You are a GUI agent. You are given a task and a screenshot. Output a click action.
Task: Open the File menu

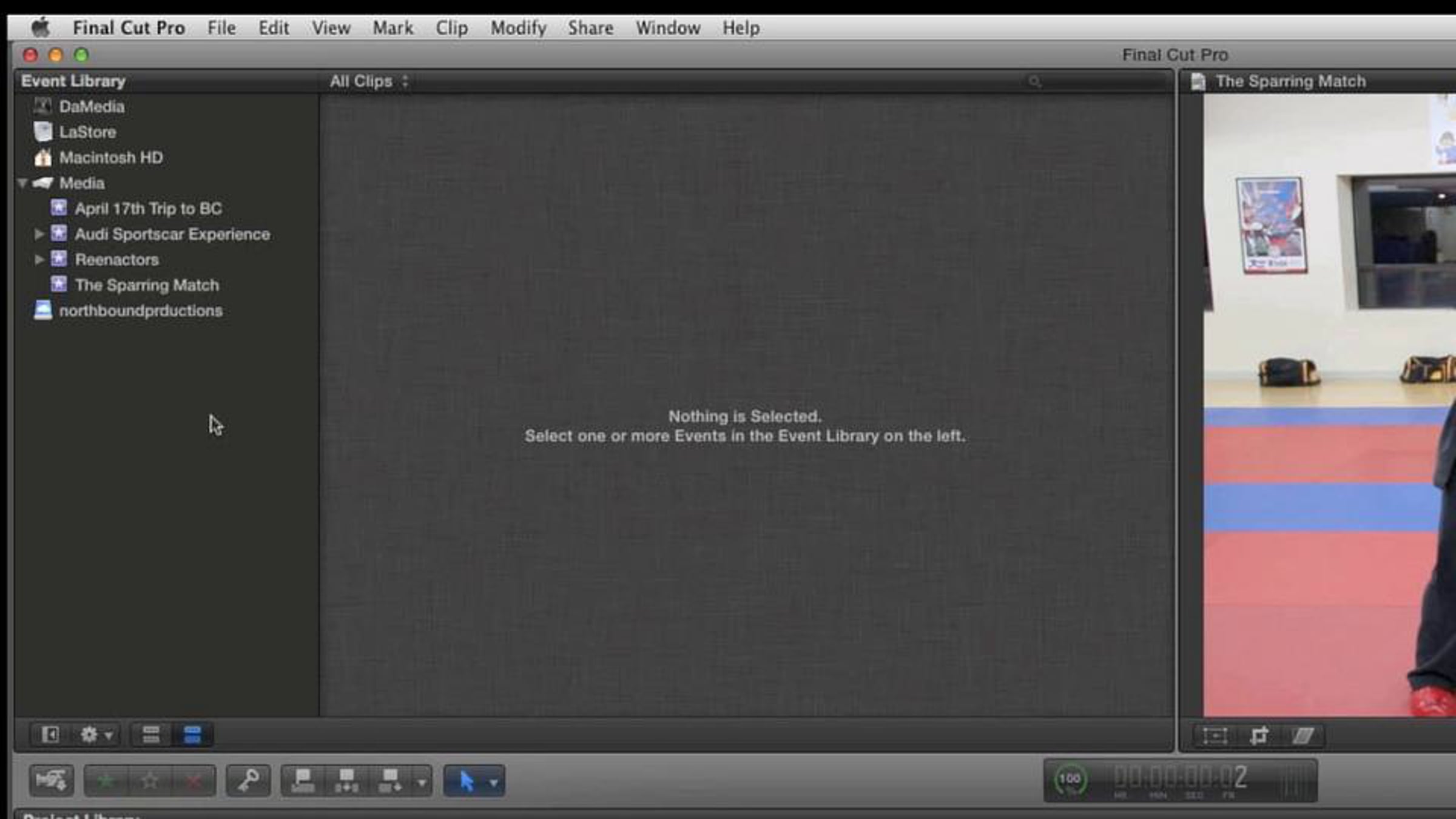point(221,28)
